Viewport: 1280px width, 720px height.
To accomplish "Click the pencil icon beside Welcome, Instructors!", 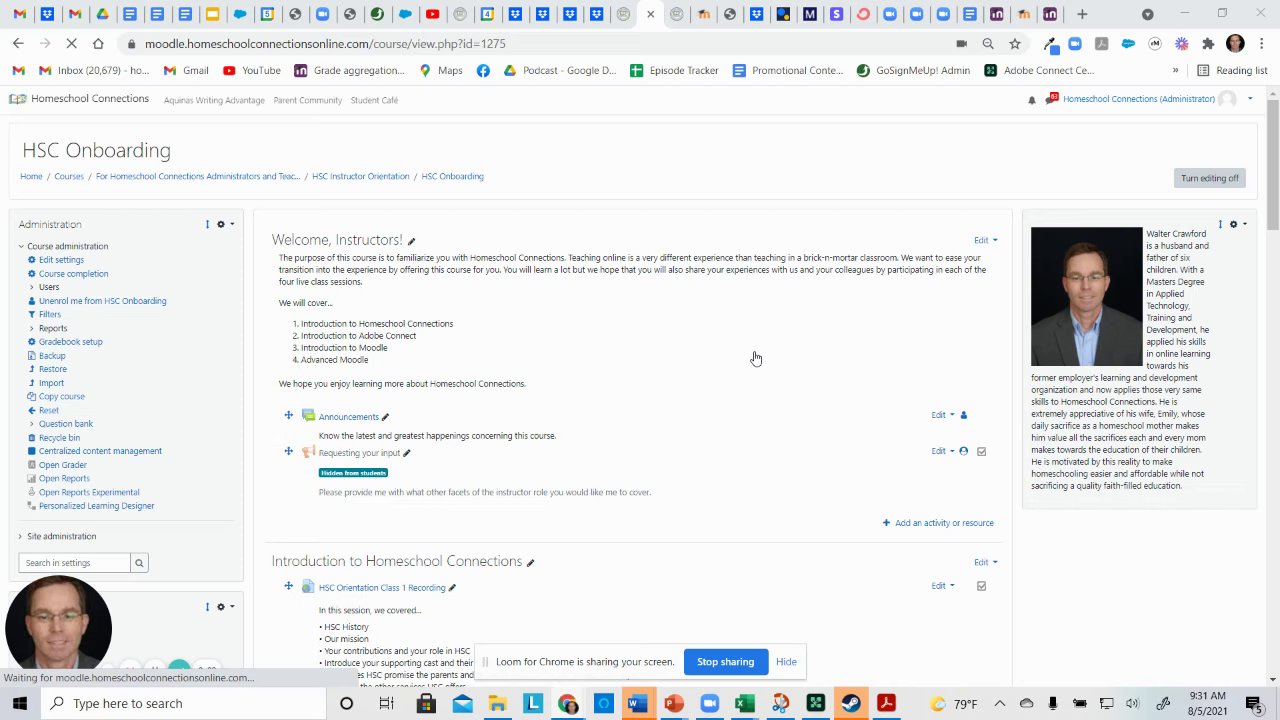I will (411, 241).
